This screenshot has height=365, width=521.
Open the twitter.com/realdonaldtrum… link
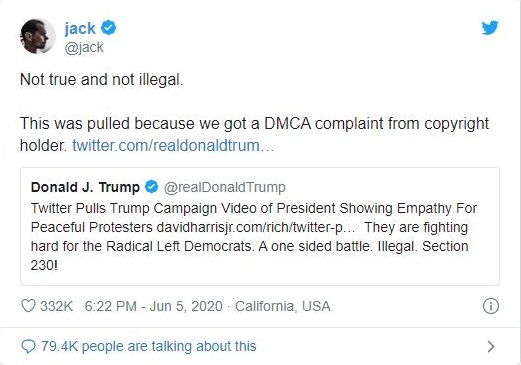point(173,145)
